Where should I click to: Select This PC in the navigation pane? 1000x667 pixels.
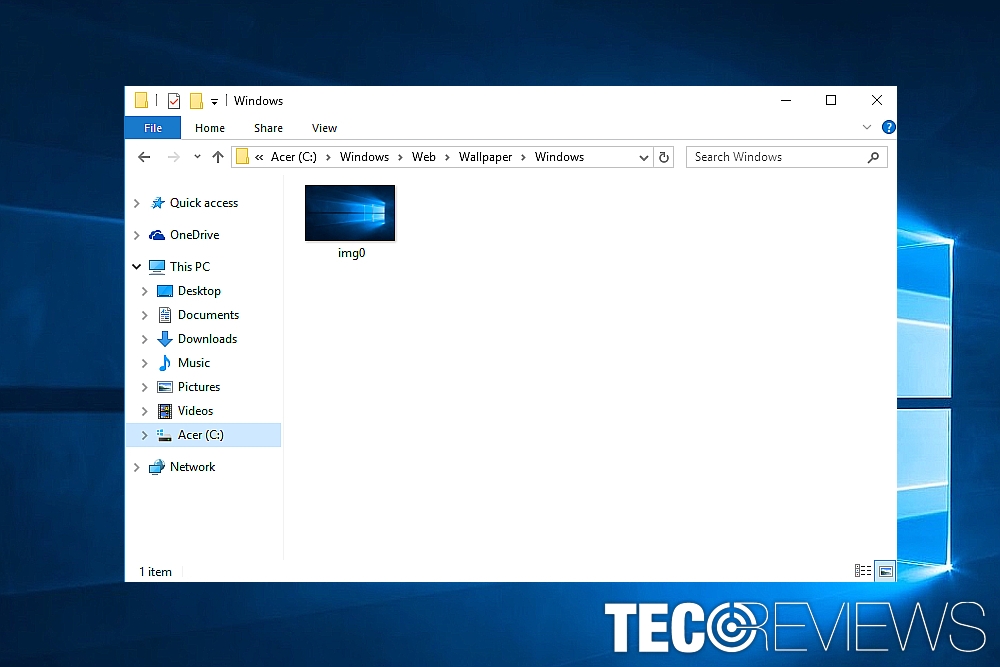tap(189, 267)
